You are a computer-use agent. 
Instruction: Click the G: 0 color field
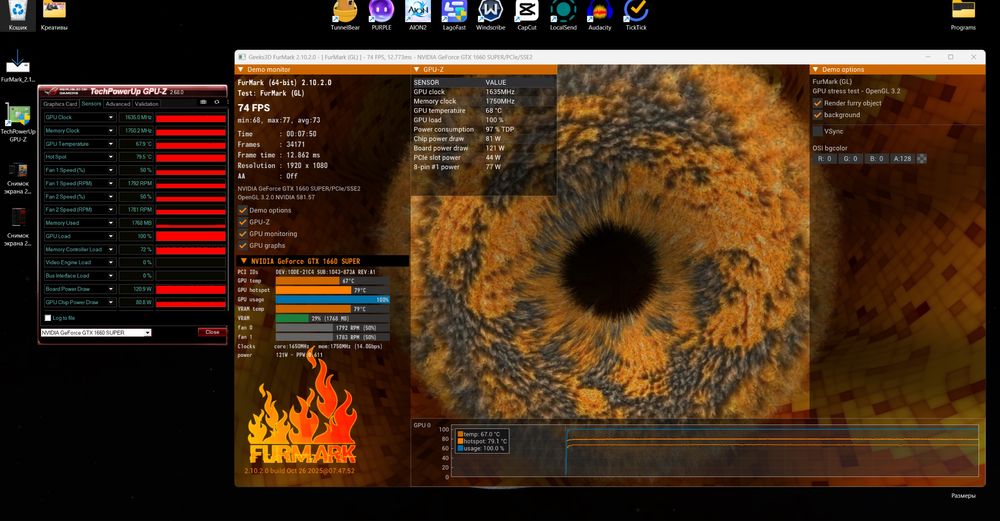click(851, 159)
